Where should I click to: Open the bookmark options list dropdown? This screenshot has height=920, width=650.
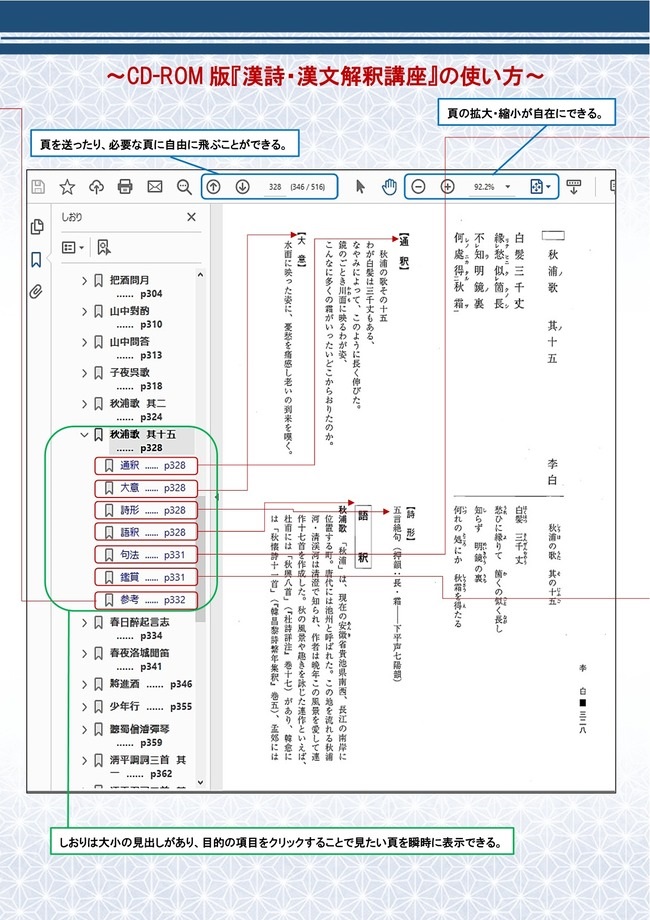click(x=74, y=246)
